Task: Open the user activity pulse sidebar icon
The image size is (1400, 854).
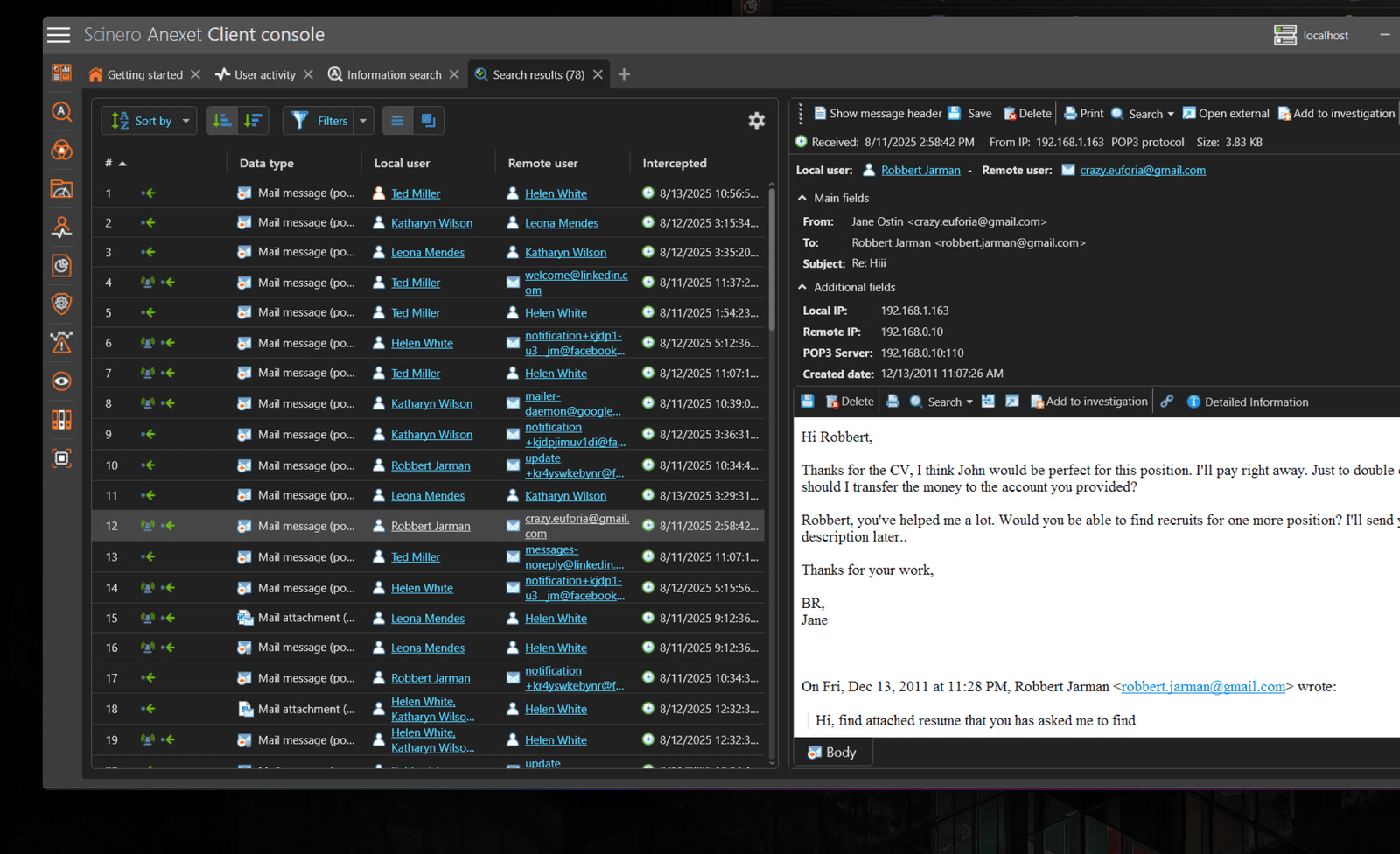Action: [x=61, y=227]
